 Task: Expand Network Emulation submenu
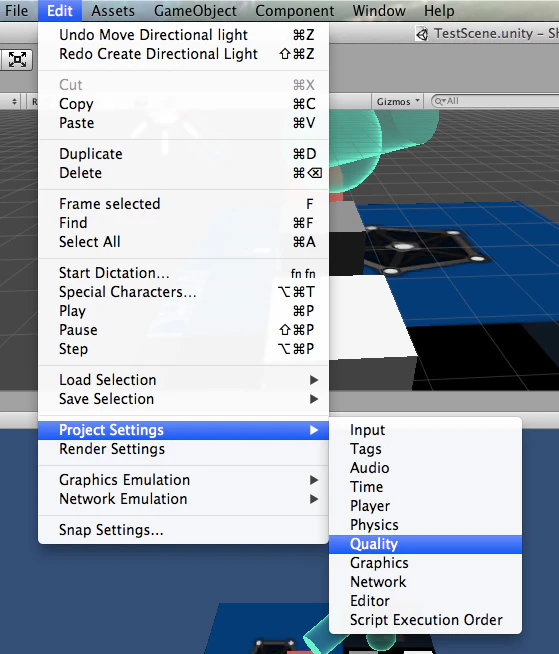click(184, 499)
